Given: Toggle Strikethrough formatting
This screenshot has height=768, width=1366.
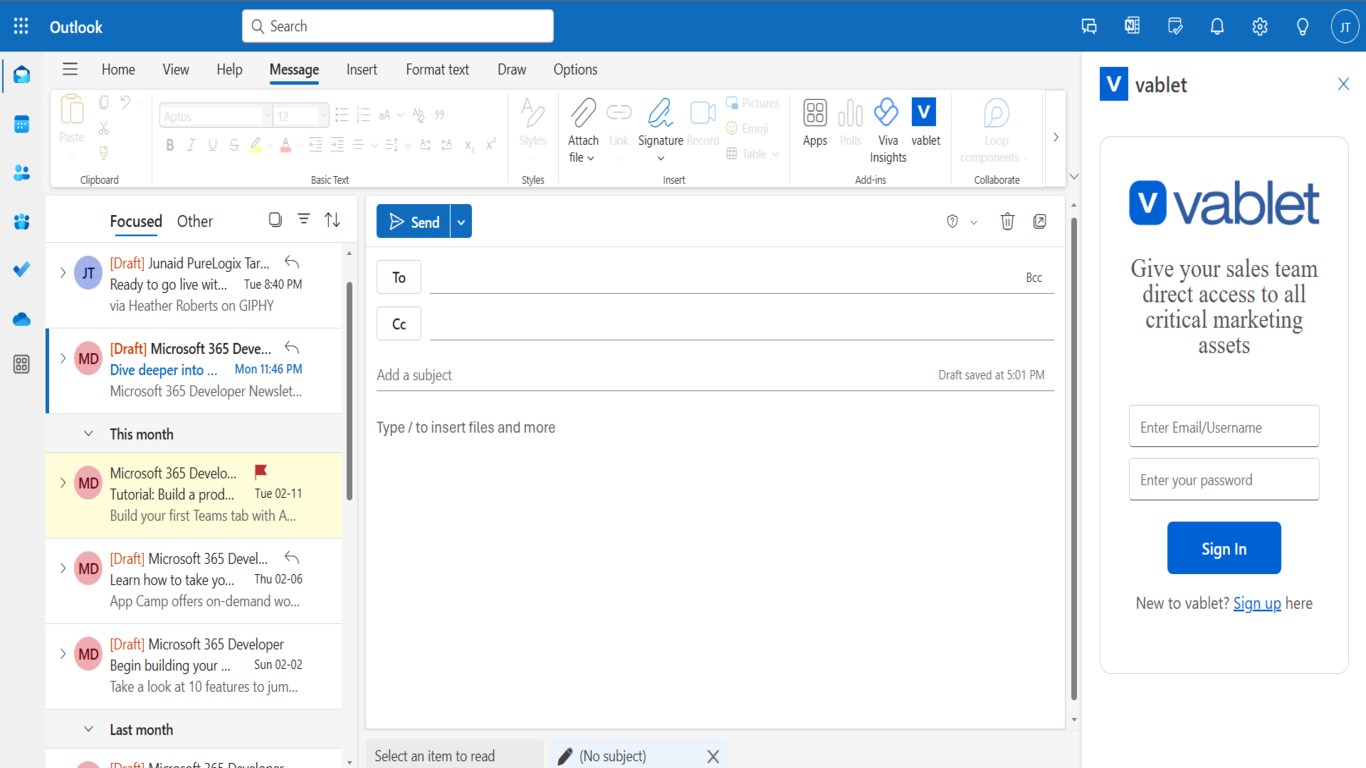Looking at the screenshot, I should pyautogui.click(x=234, y=145).
